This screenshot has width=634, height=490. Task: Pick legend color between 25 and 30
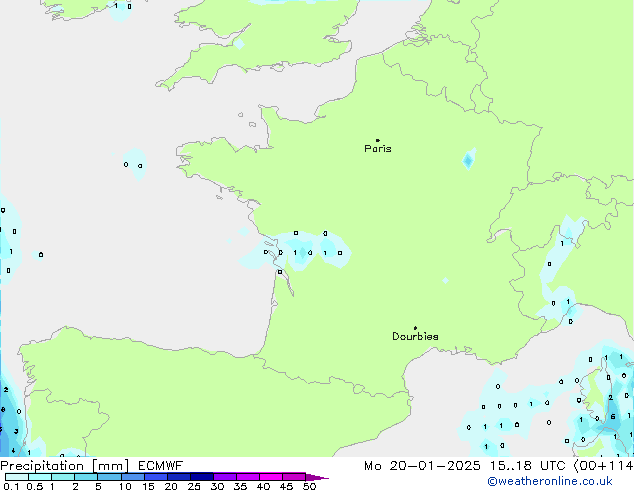click(202, 477)
